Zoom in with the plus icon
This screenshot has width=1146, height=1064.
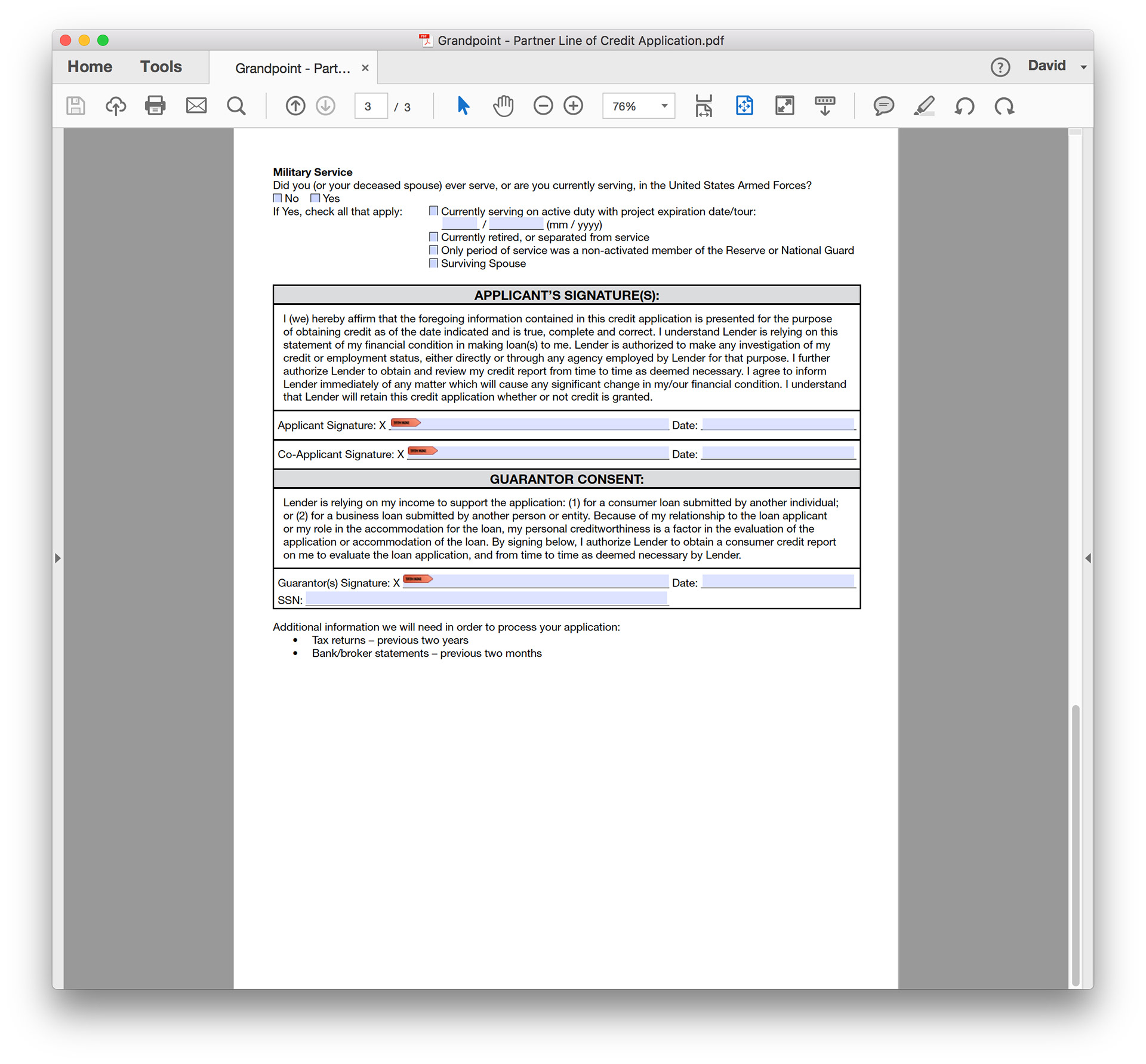tap(574, 106)
